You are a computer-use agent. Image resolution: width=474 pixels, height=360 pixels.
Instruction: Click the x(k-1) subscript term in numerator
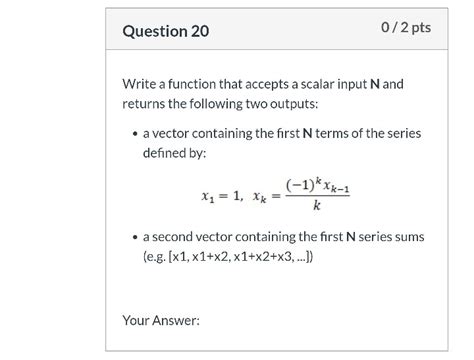[336, 187]
